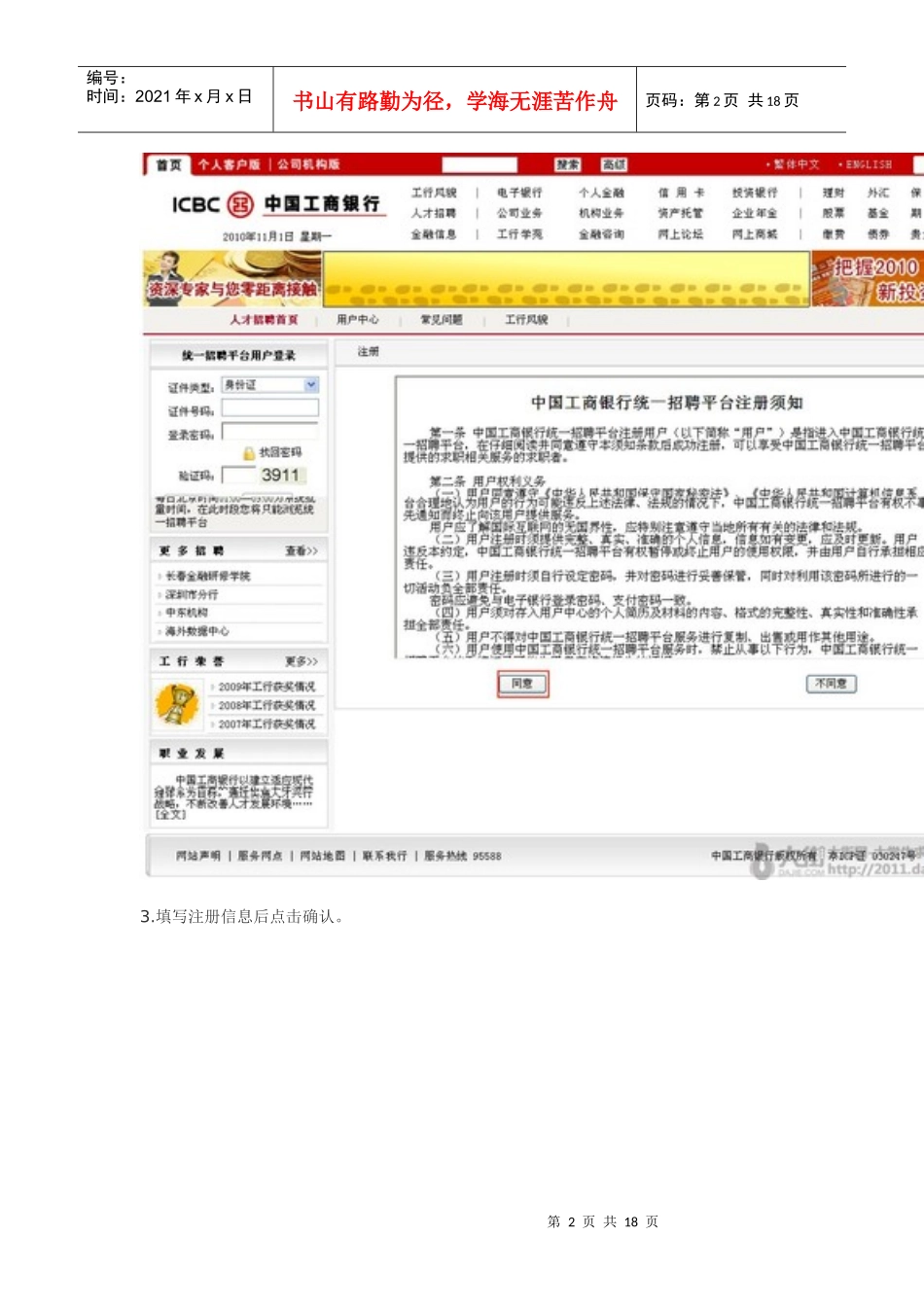Open 外汇 in the header navigation
Image resolution: width=924 pixels, height=1307 pixels.
point(878,194)
